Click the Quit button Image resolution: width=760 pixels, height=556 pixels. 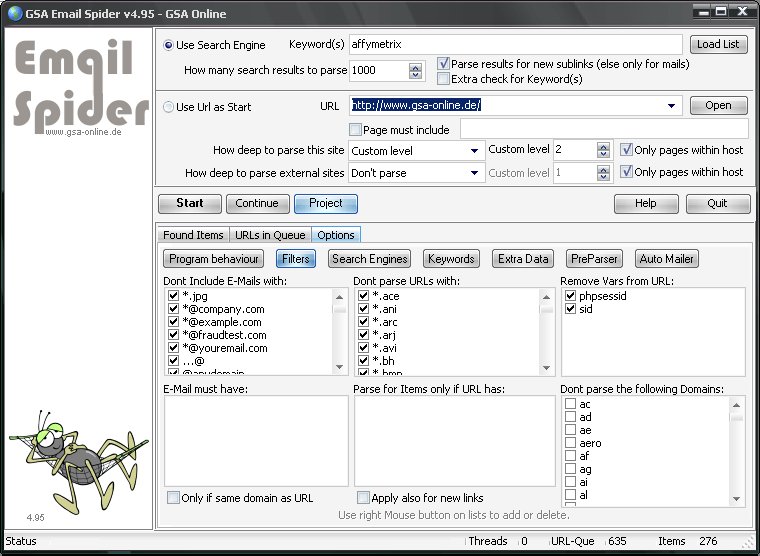point(718,204)
